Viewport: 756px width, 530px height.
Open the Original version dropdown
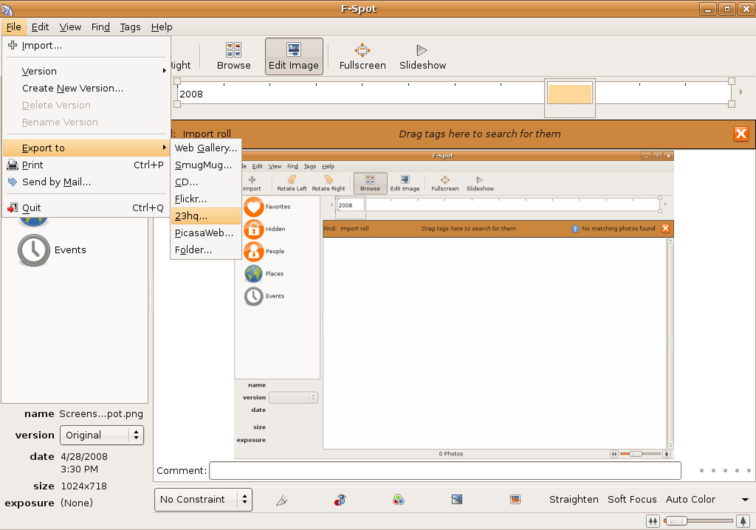click(101, 435)
